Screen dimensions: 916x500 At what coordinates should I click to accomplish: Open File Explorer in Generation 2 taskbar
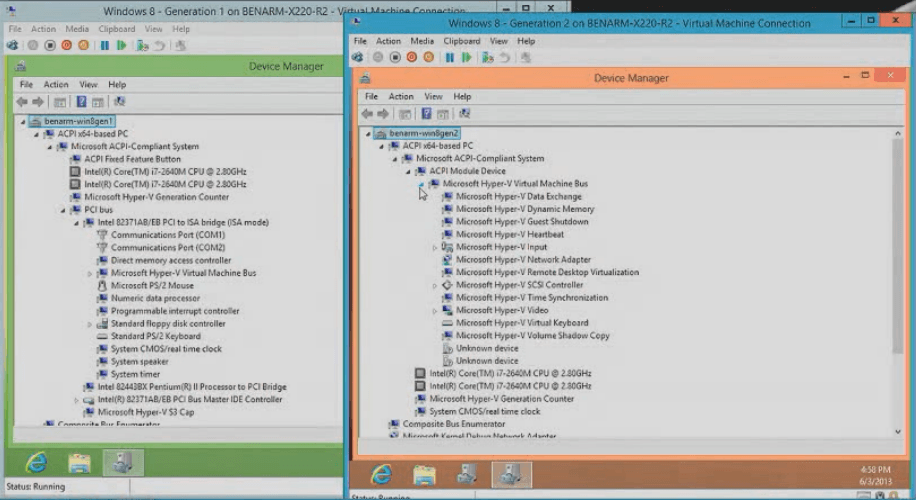424,475
